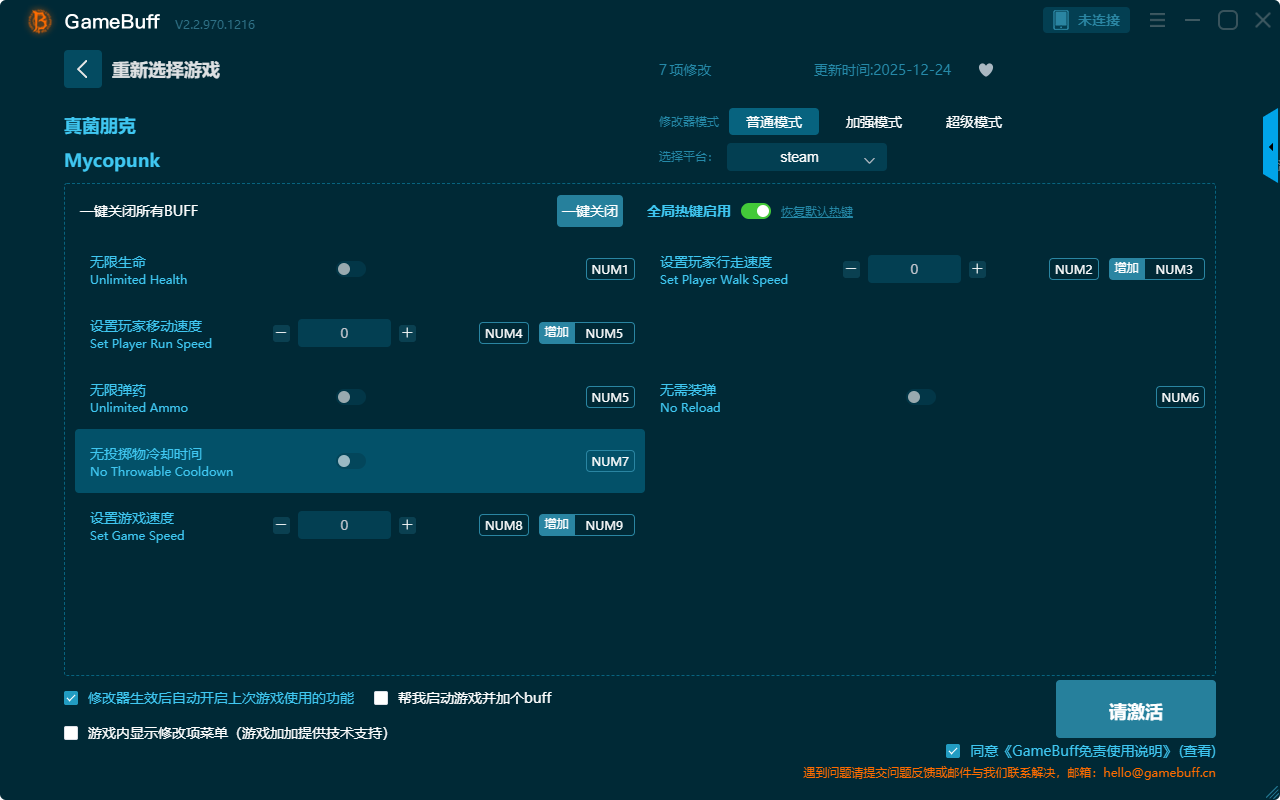Click the Set Game Speed value field

[x=344, y=525]
